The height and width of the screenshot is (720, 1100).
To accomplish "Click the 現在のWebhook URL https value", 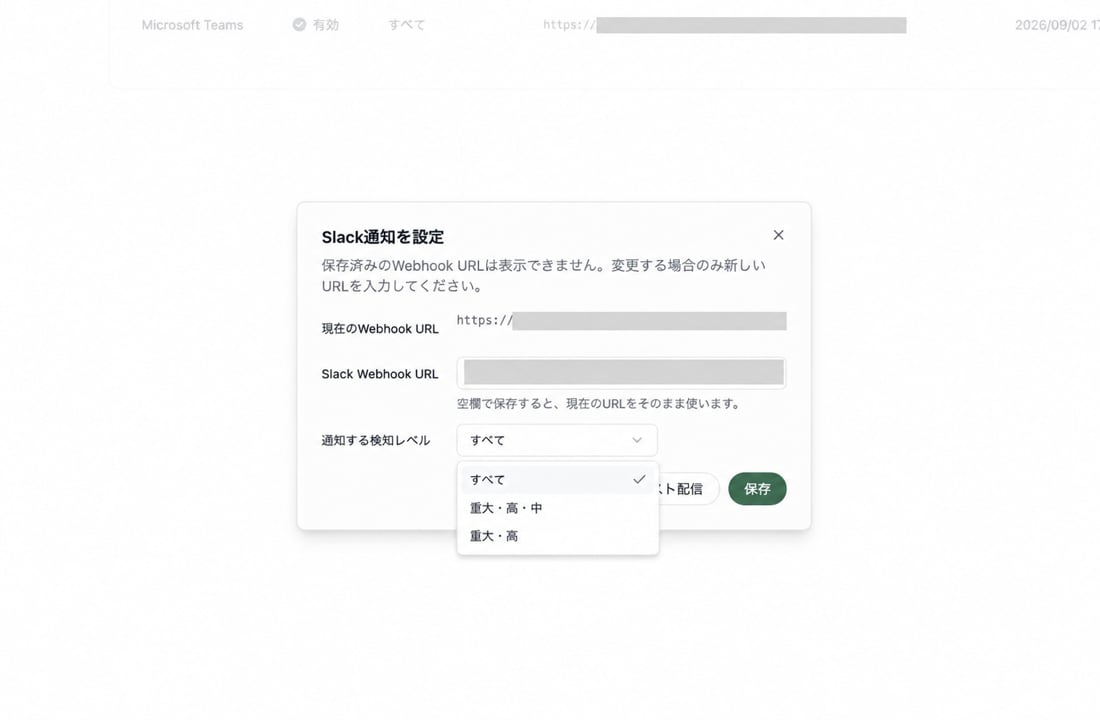I will pos(621,321).
